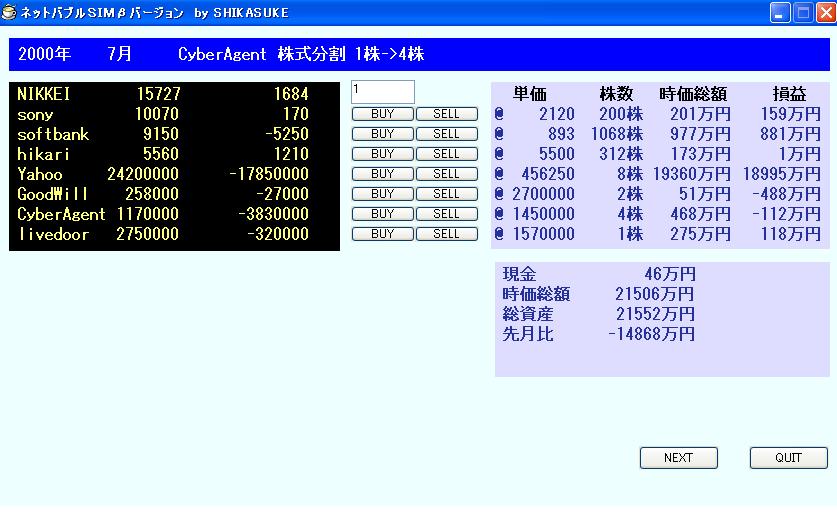Select the NIKKEI index label
This screenshot has height=512, width=837.
click(x=43, y=94)
